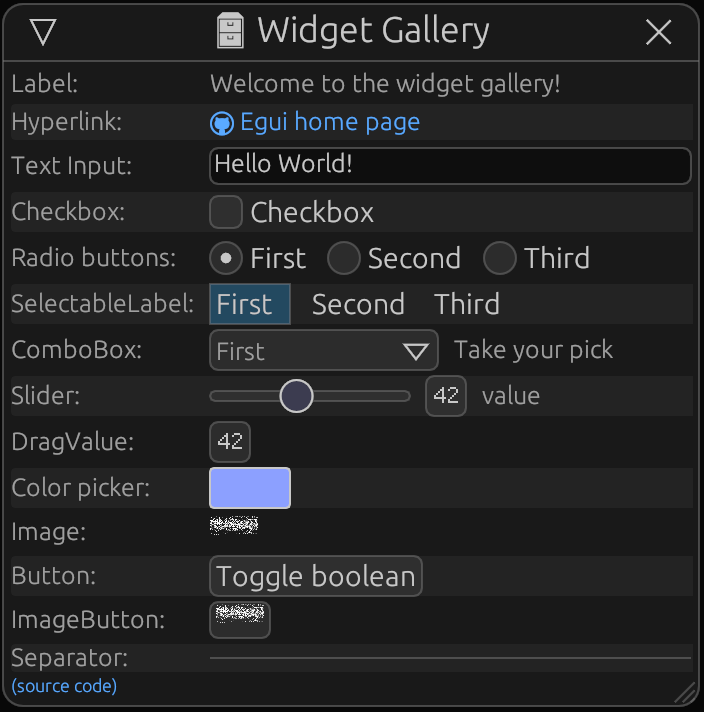Close the Widget Gallery window
Image resolution: width=704 pixels, height=712 pixels.
pos(659,33)
